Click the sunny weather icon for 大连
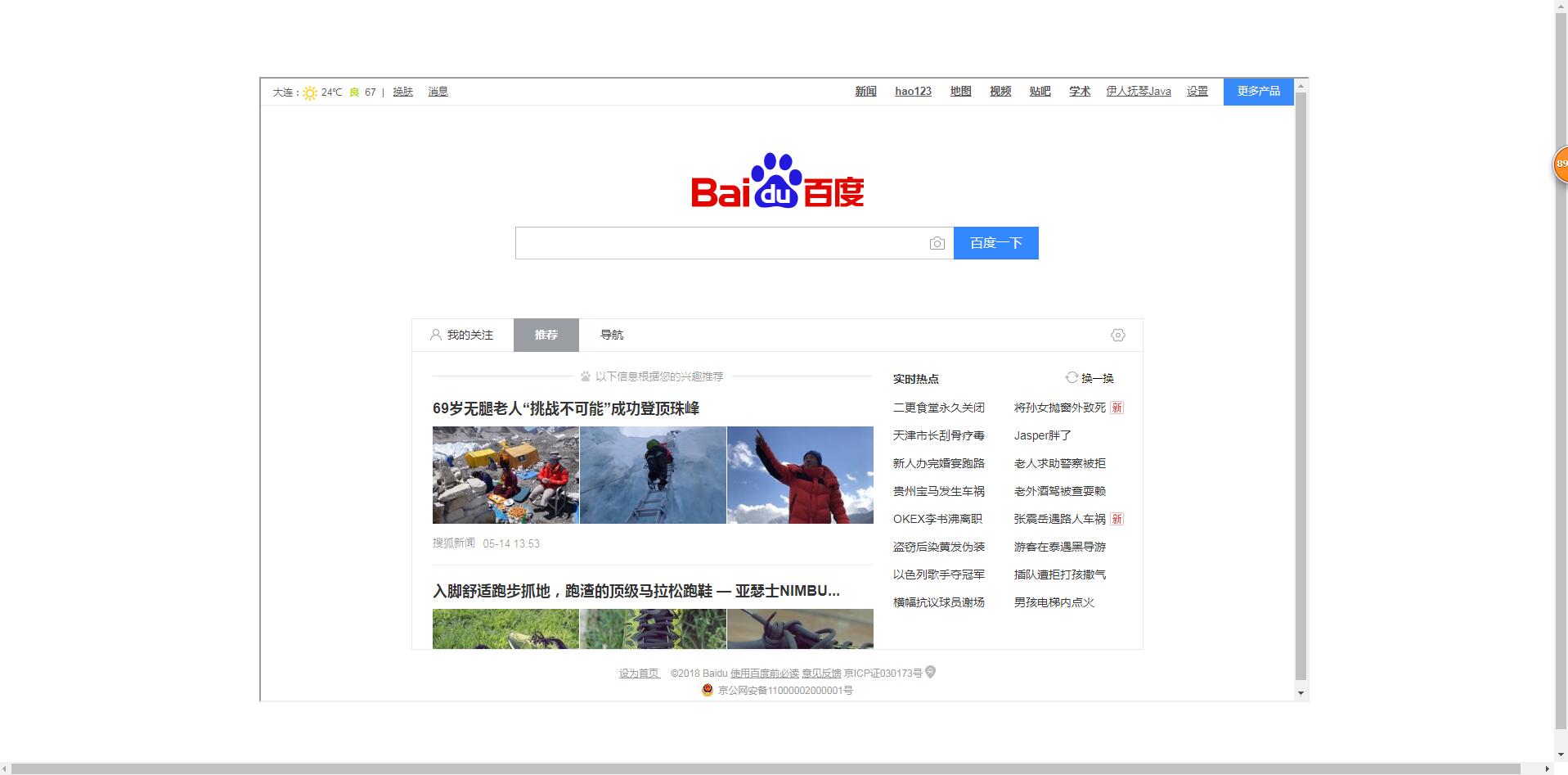1568x775 pixels. (309, 92)
